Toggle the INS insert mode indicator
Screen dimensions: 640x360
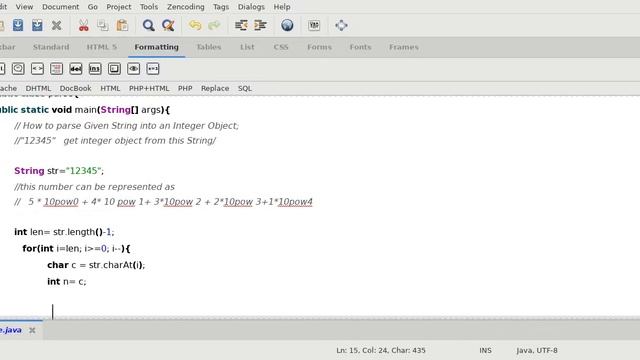click(x=485, y=350)
